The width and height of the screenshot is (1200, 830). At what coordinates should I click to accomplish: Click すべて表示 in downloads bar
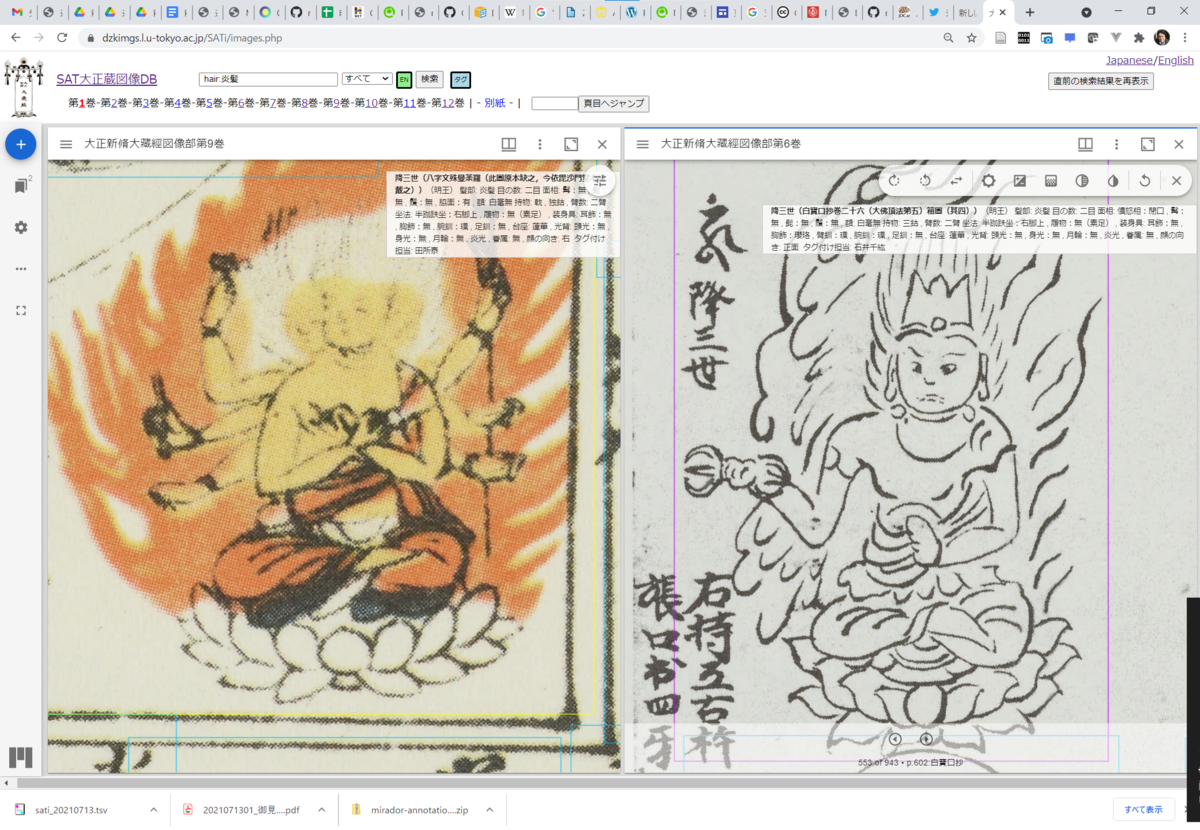[1143, 809]
